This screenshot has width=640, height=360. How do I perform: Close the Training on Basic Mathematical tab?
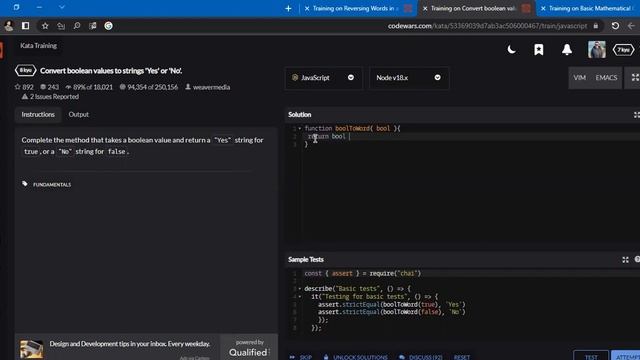click(x=543, y=8)
